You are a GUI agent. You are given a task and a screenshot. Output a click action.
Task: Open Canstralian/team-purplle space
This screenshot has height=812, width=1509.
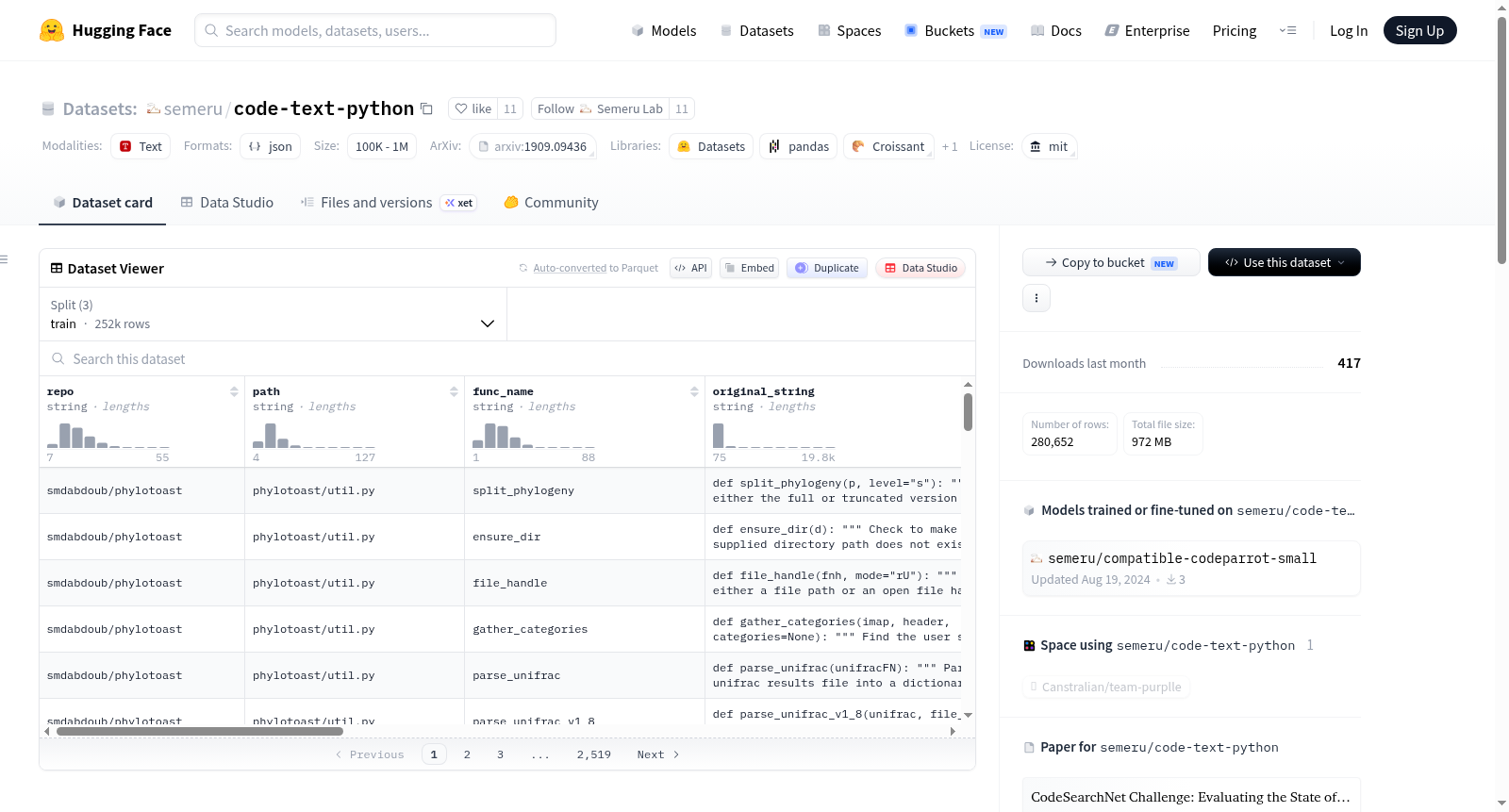(1105, 687)
